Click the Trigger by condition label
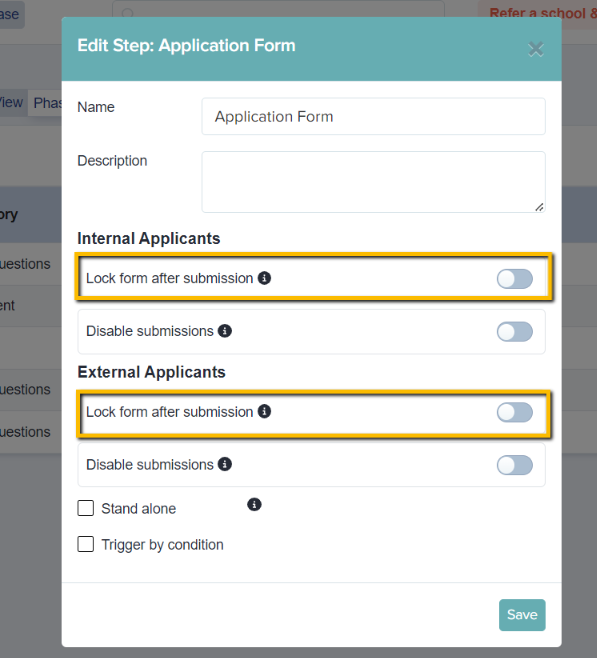 click(x=162, y=545)
